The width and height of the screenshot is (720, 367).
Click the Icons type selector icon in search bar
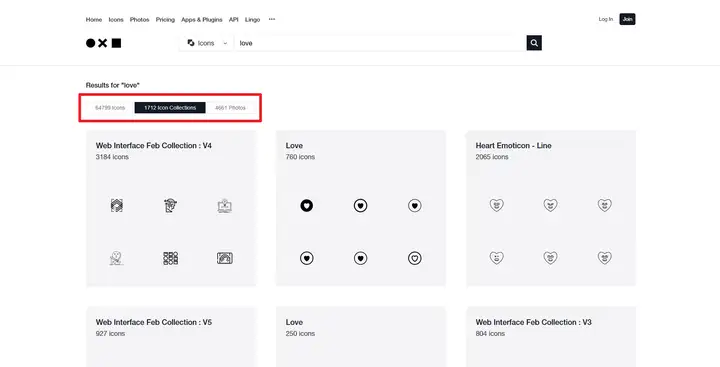[x=191, y=43]
